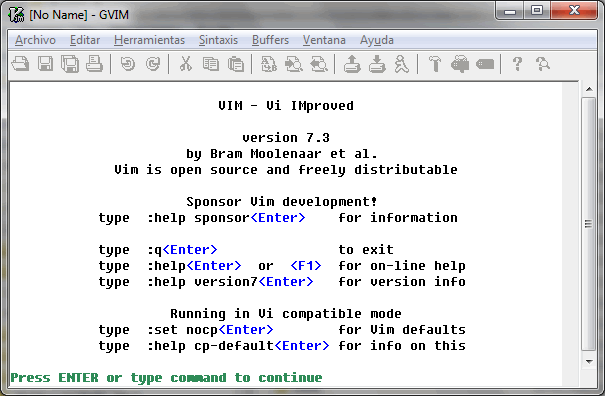Click the Jump to Tag icon

pos(485,64)
